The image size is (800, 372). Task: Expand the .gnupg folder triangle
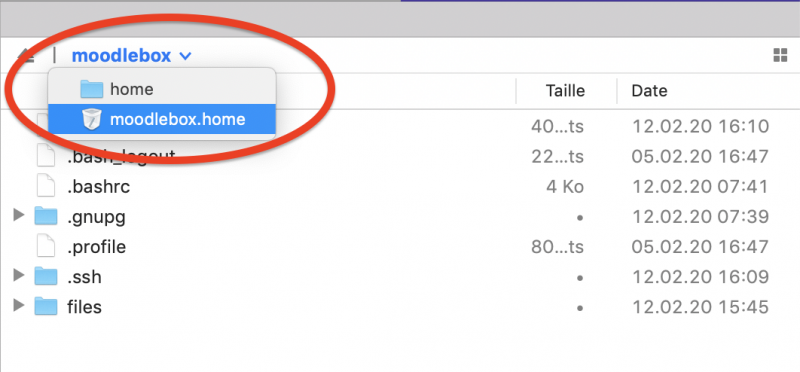[19, 215]
